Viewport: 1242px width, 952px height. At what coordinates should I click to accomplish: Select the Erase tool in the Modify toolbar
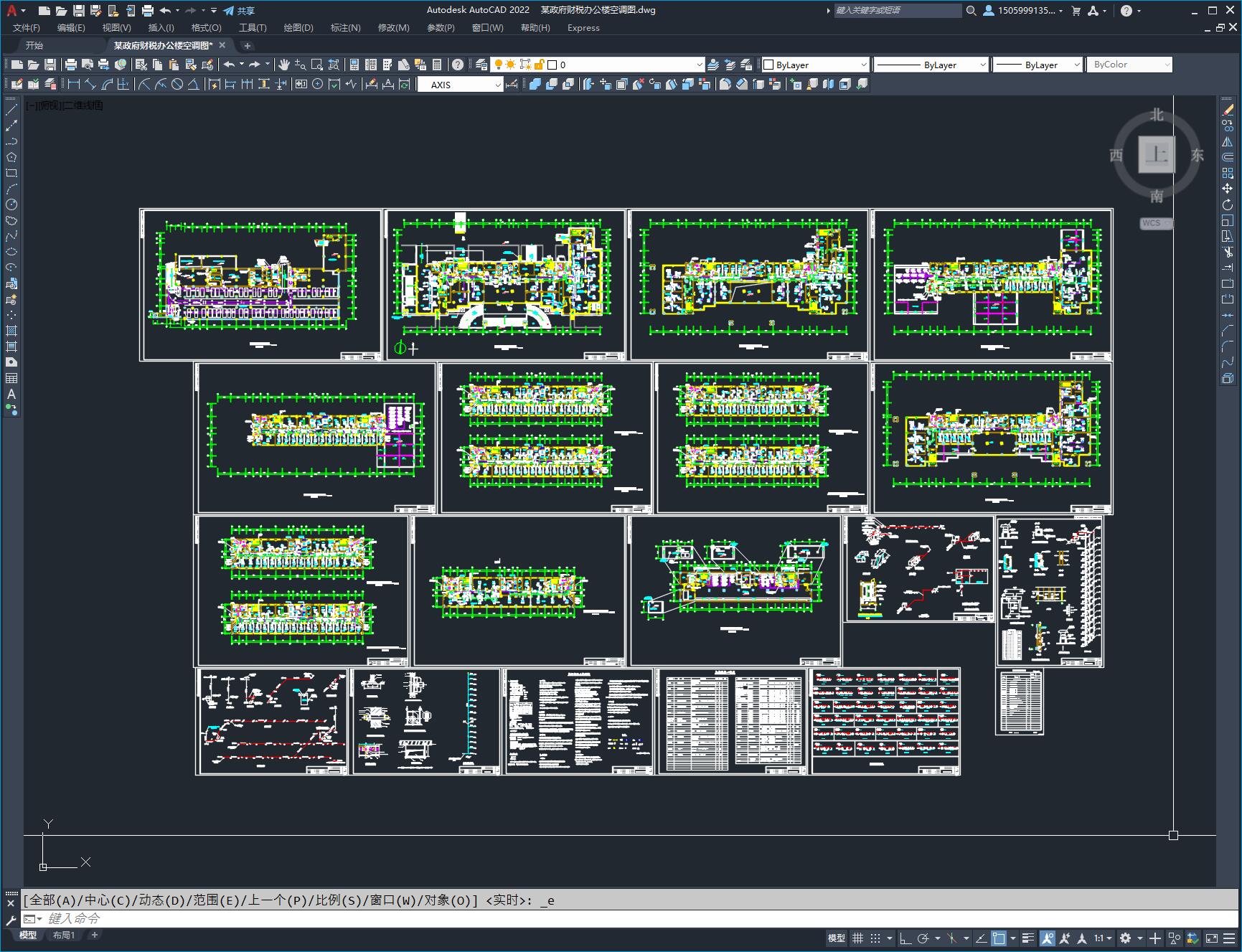1228,110
